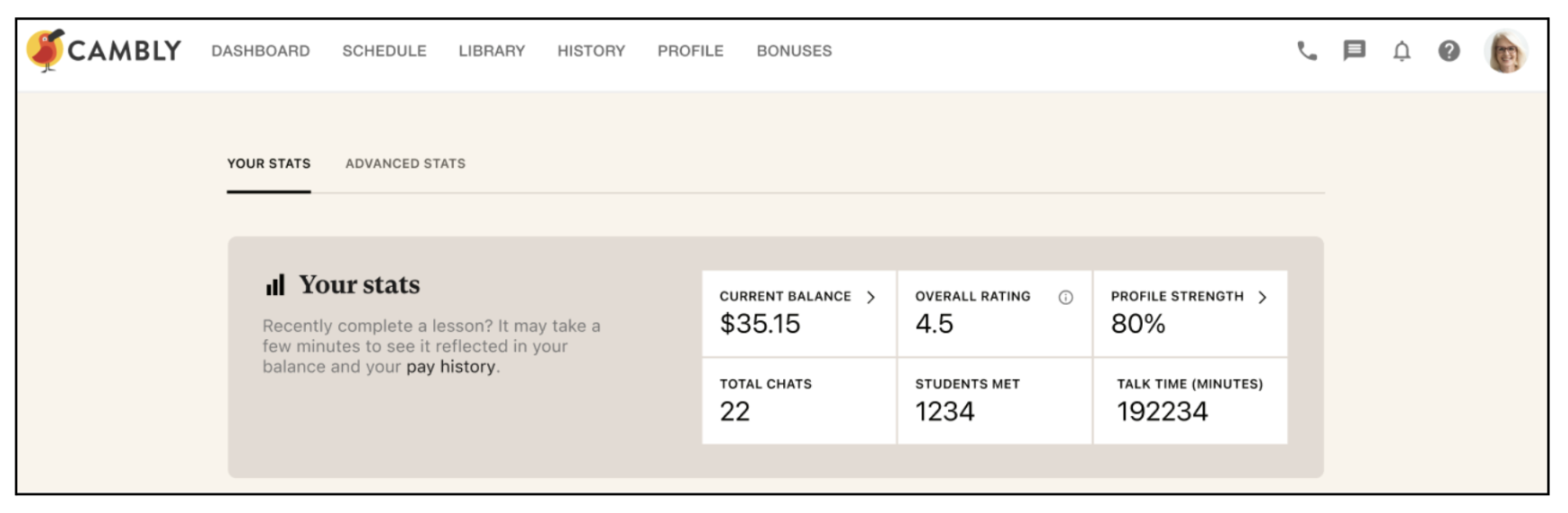Open the notifications bell
Image resolution: width=1568 pixels, height=513 pixels.
point(1402,51)
